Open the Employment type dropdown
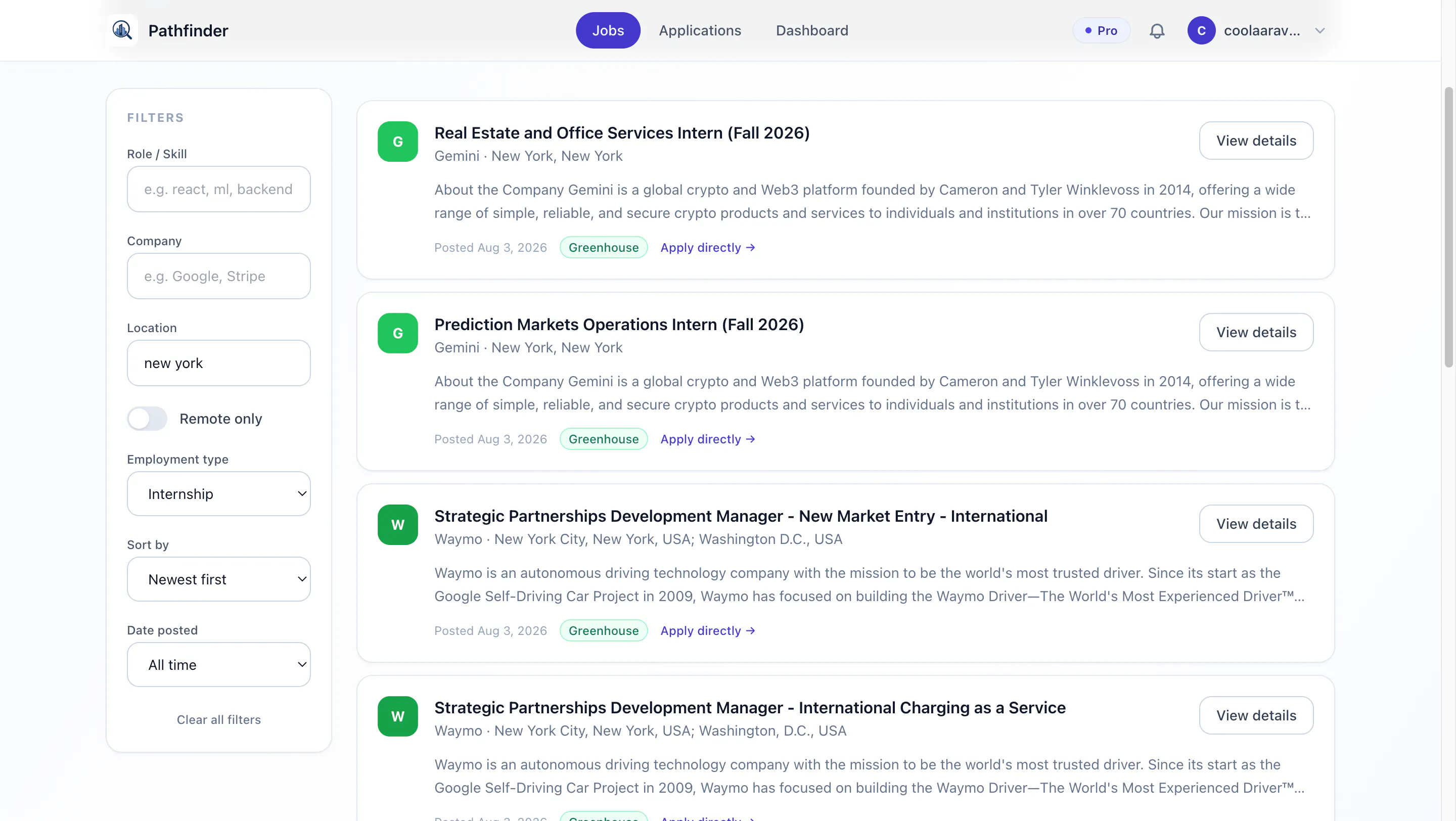This screenshot has height=821, width=1456. pyautogui.click(x=219, y=494)
